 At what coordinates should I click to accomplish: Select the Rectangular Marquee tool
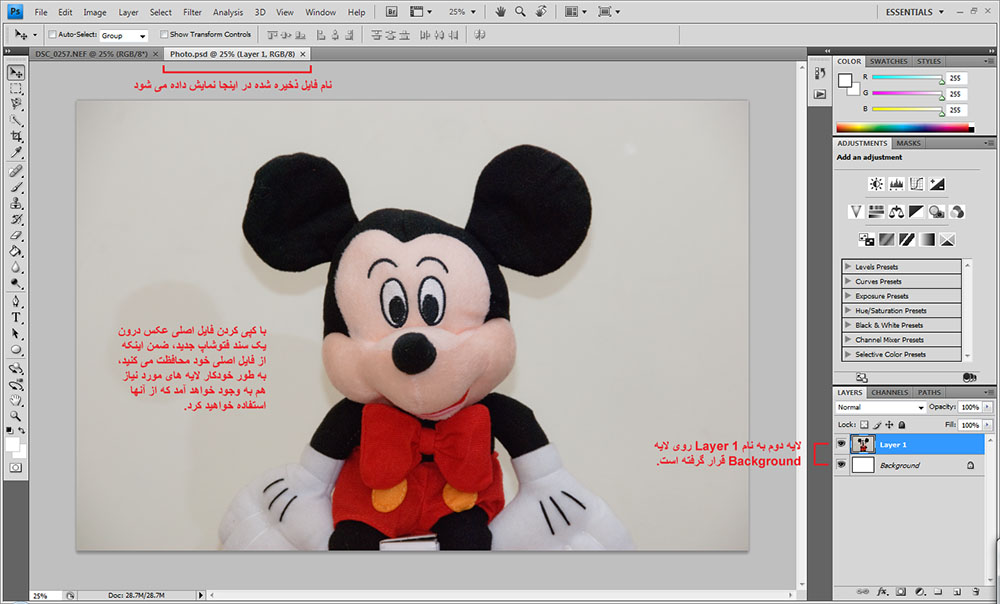tap(16, 89)
